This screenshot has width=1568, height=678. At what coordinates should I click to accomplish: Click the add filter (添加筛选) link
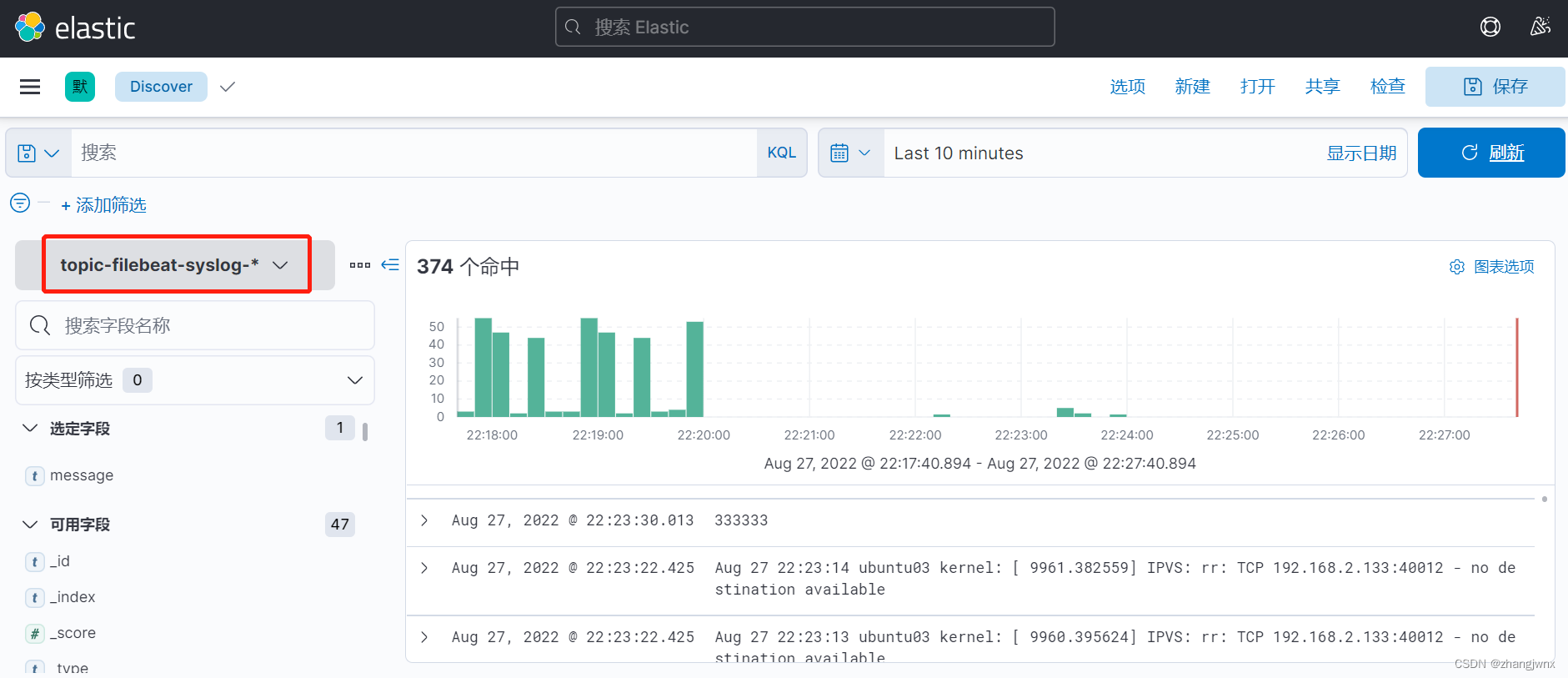(x=103, y=205)
